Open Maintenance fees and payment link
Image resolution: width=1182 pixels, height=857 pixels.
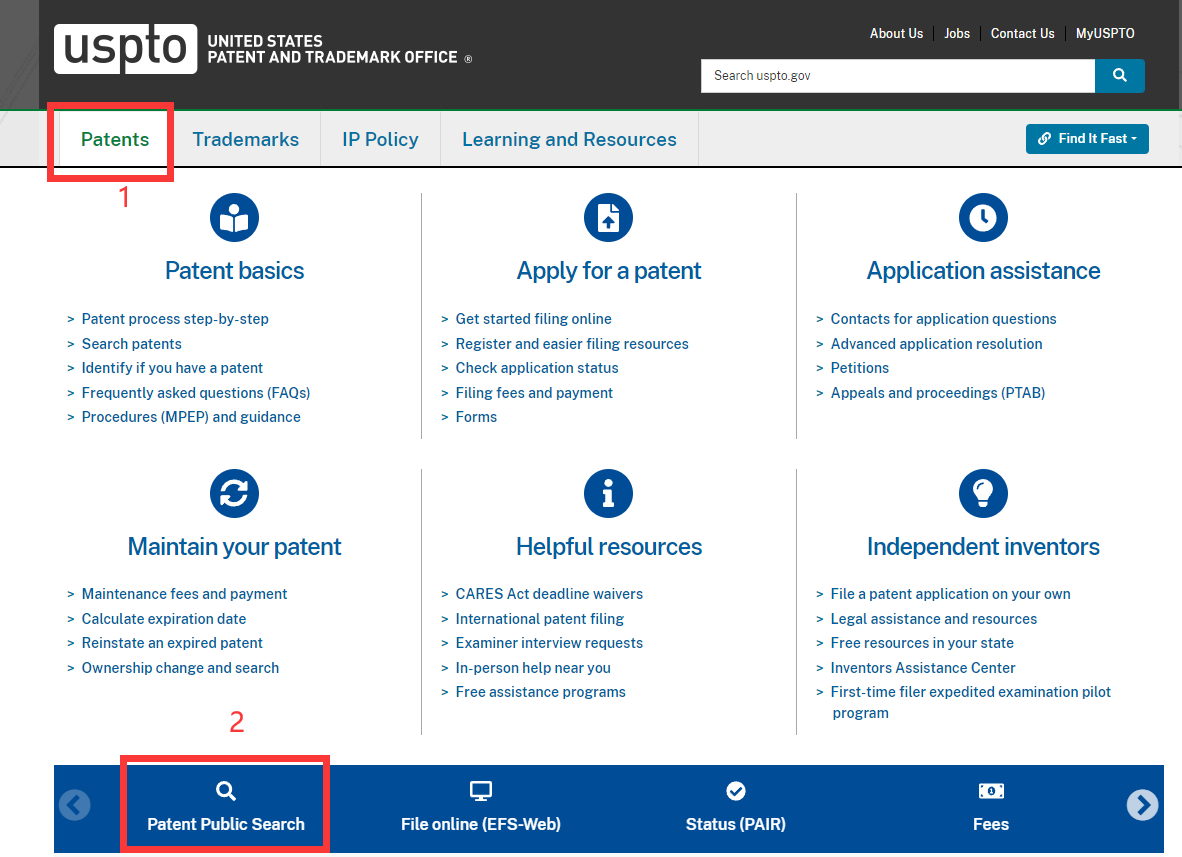coord(184,594)
